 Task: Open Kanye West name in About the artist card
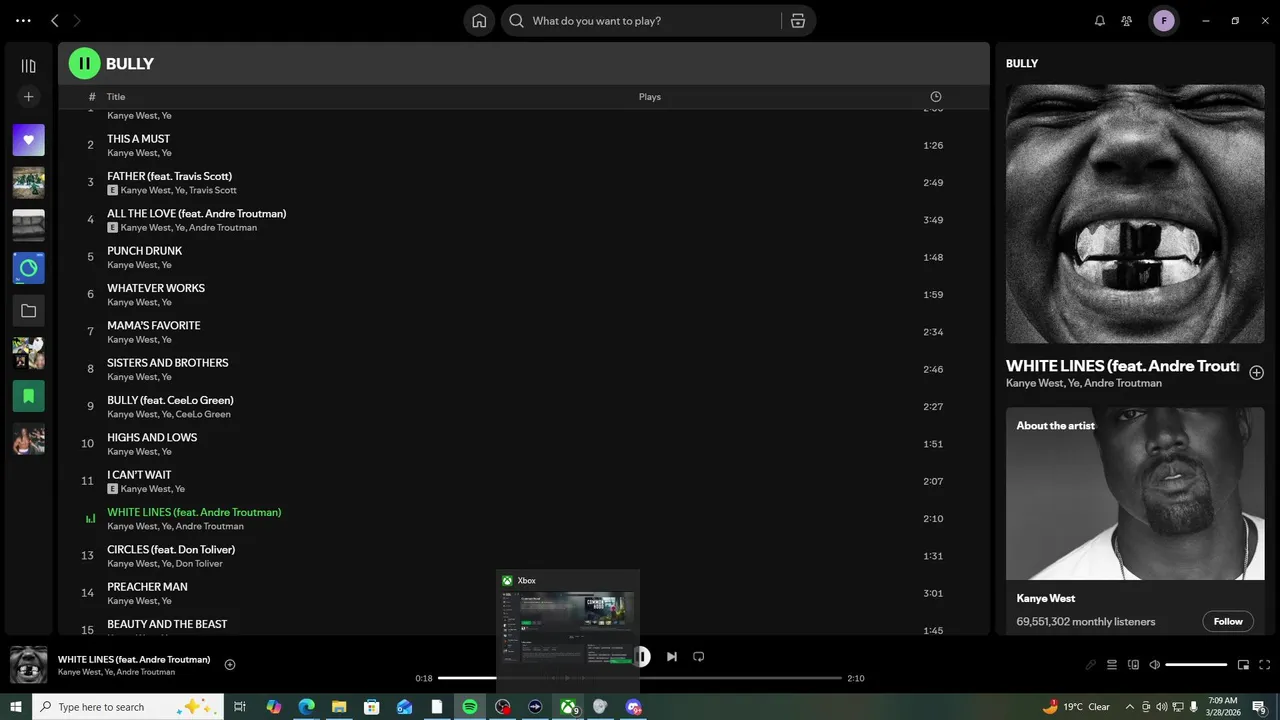(x=1046, y=598)
